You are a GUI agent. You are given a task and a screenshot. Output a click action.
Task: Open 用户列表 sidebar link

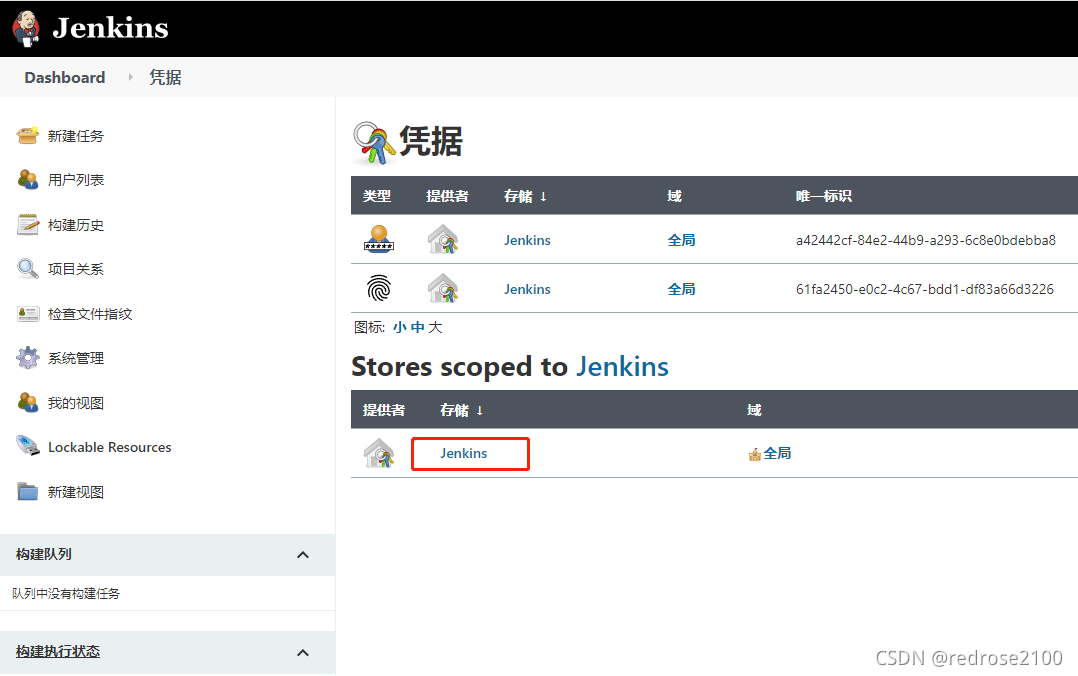(x=76, y=180)
